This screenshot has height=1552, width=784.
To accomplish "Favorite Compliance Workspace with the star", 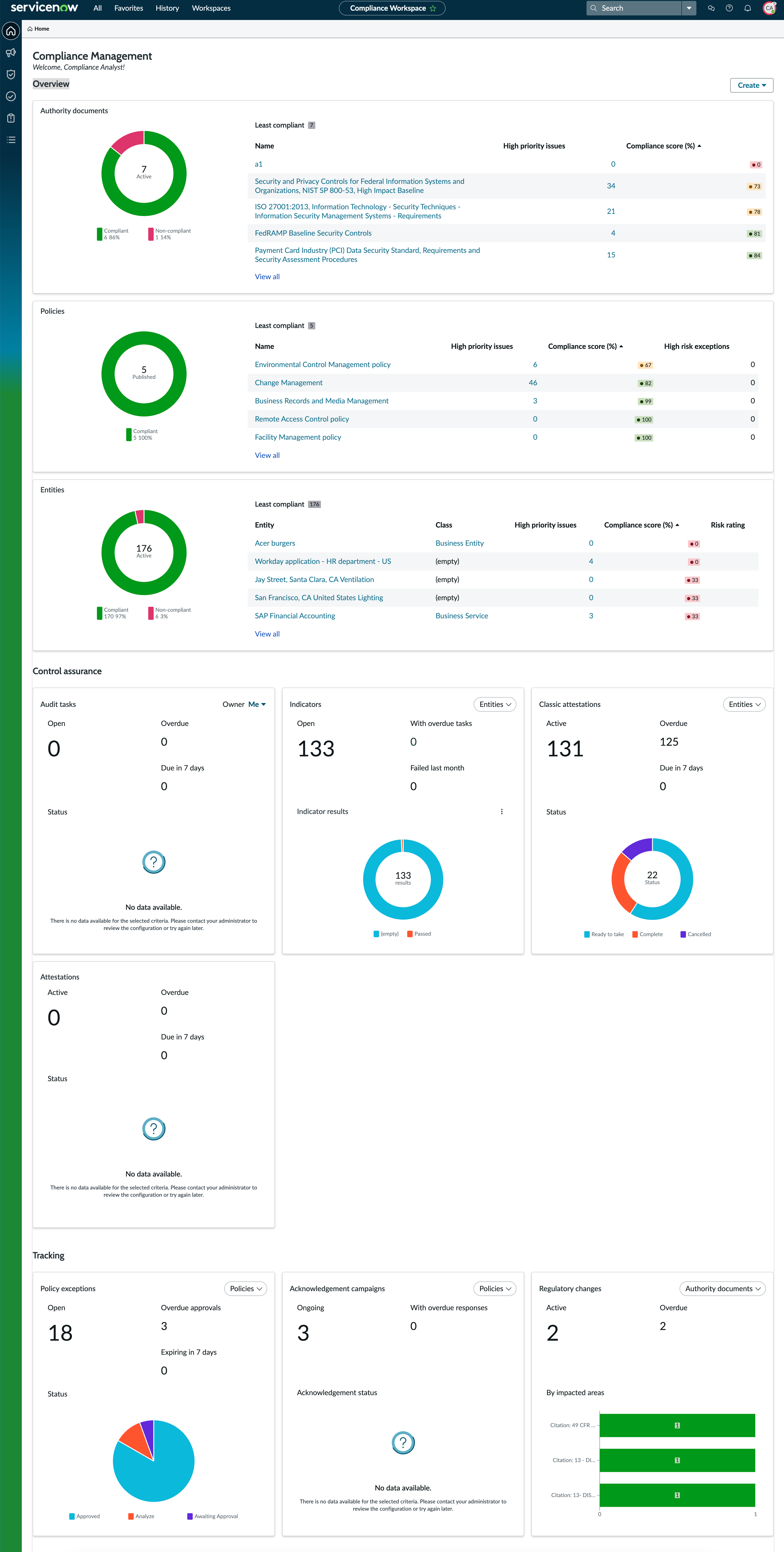I will (433, 8).
